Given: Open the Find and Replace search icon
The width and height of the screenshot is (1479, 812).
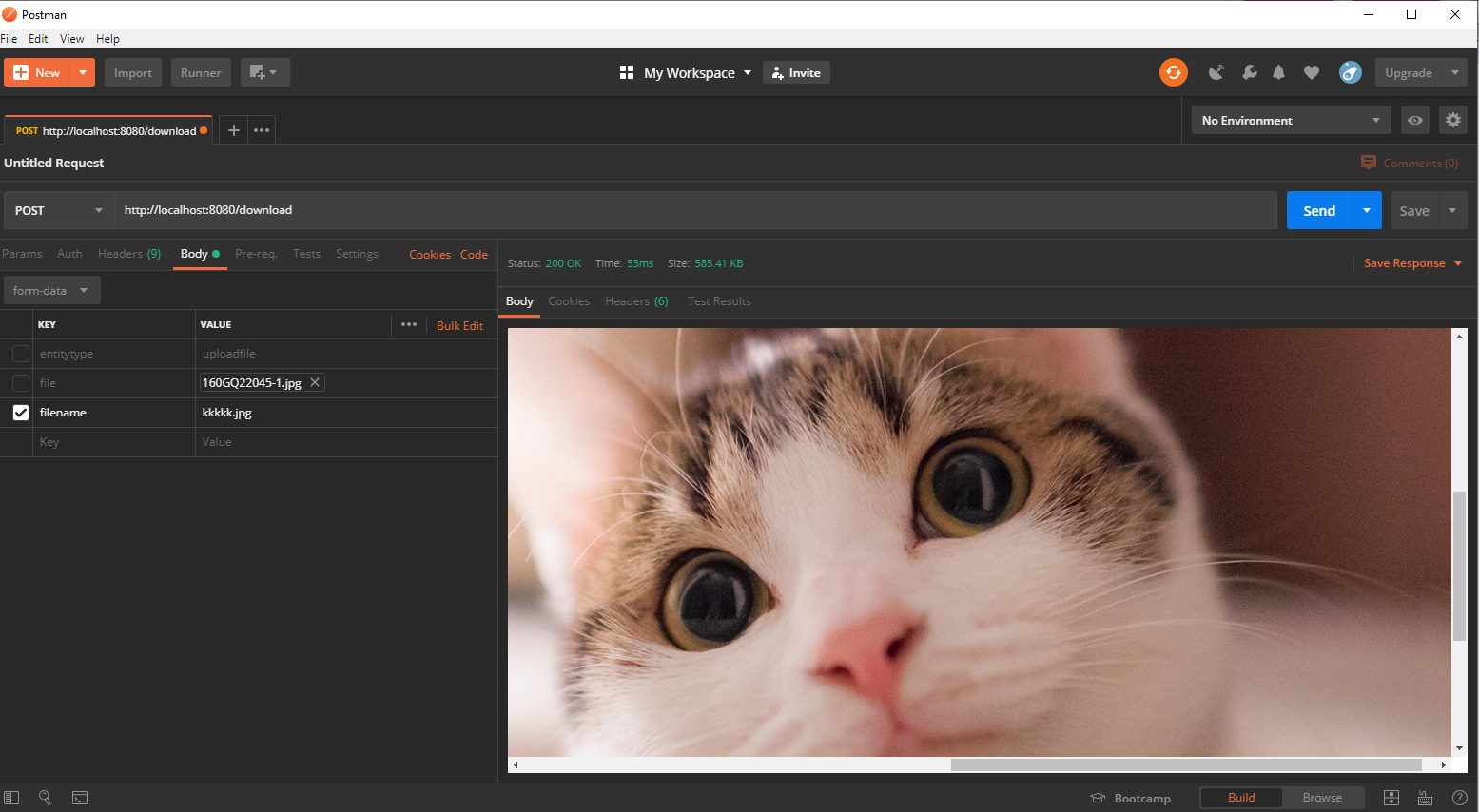Looking at the screenshot, I should tap(45, 798).
